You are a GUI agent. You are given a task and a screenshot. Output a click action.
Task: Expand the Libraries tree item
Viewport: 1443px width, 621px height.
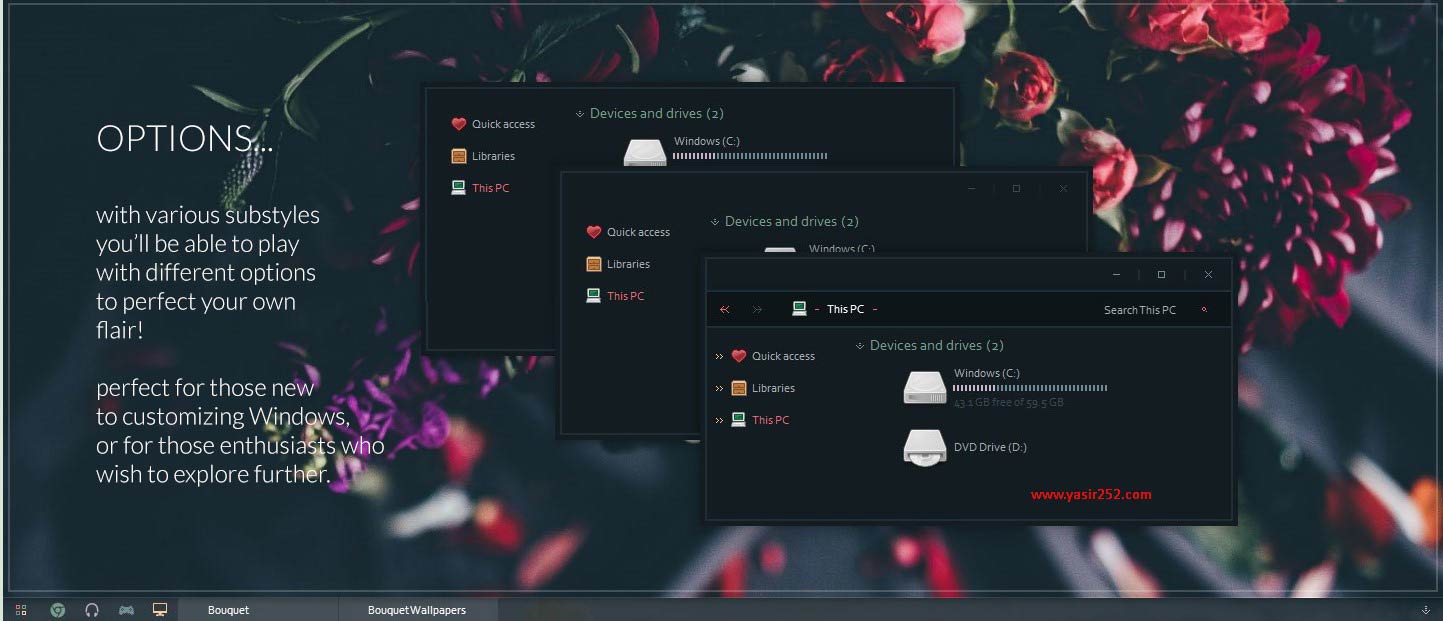click(719, 388)
